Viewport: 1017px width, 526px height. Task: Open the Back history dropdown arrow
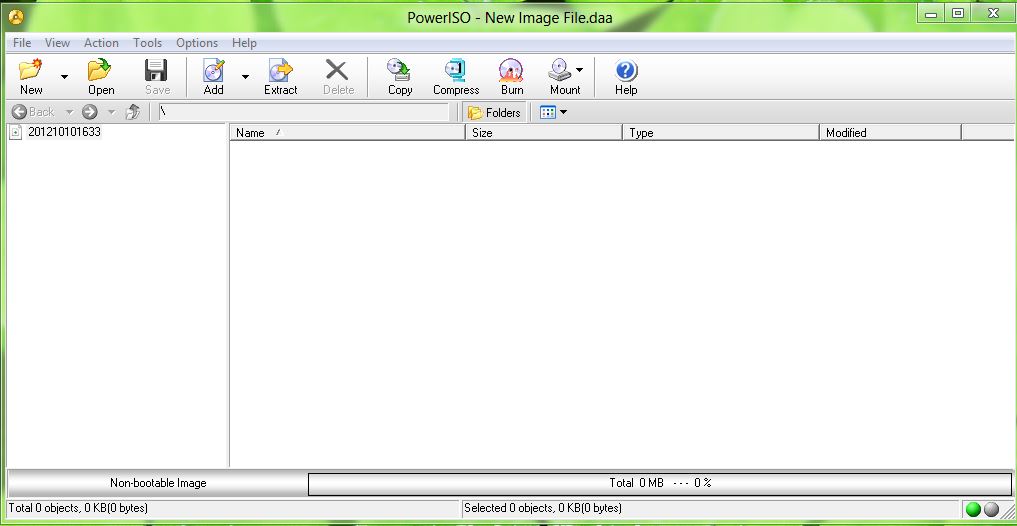point(69,112)
